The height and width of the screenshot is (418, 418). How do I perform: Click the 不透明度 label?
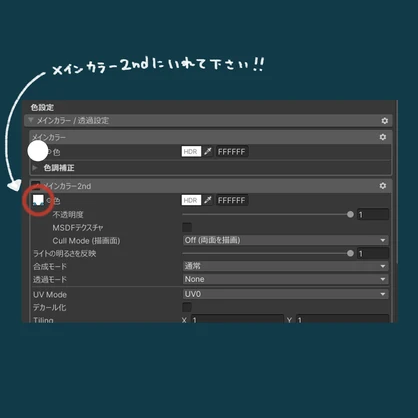coord(68,215)
